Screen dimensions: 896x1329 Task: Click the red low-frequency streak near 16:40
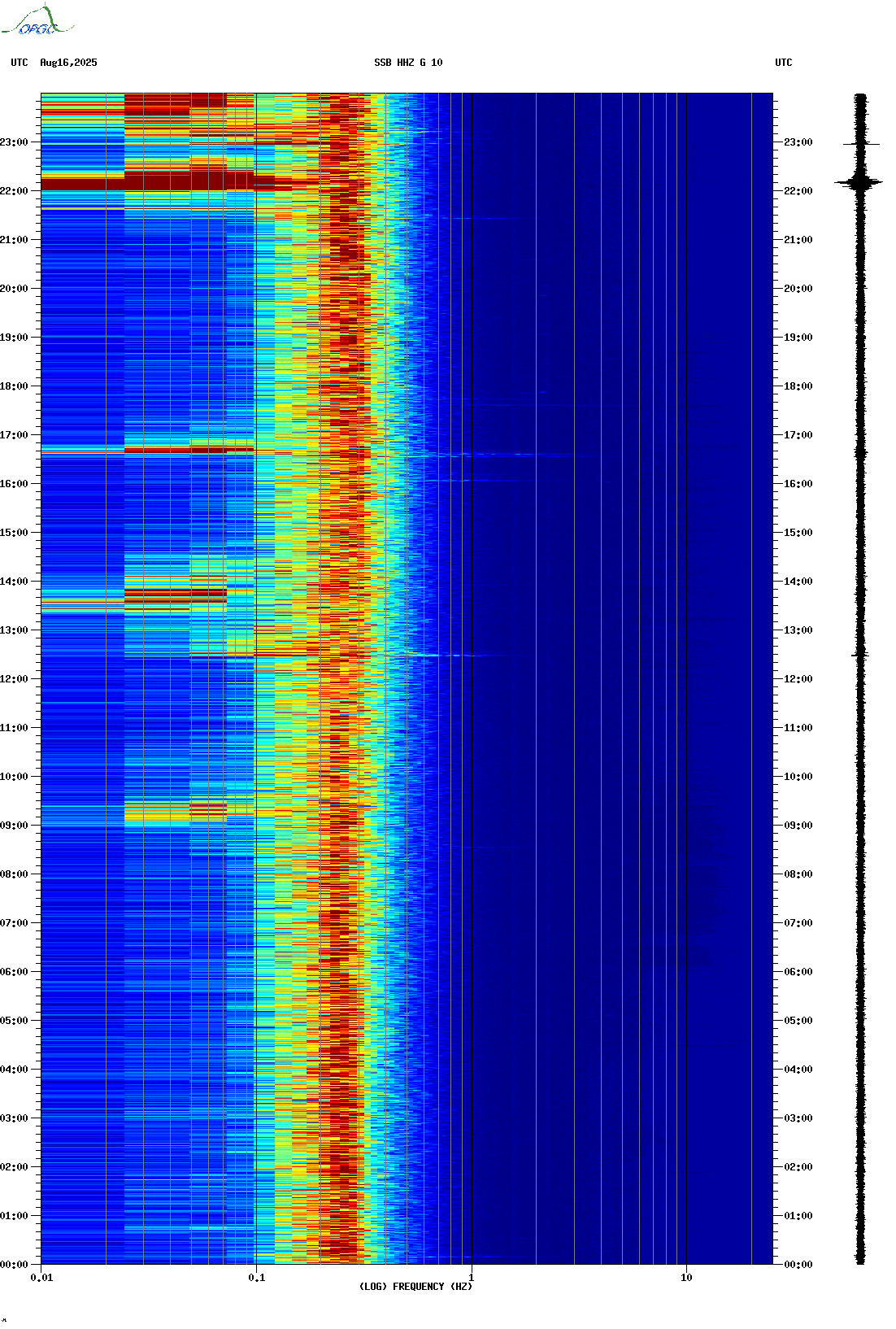[189, 449]
